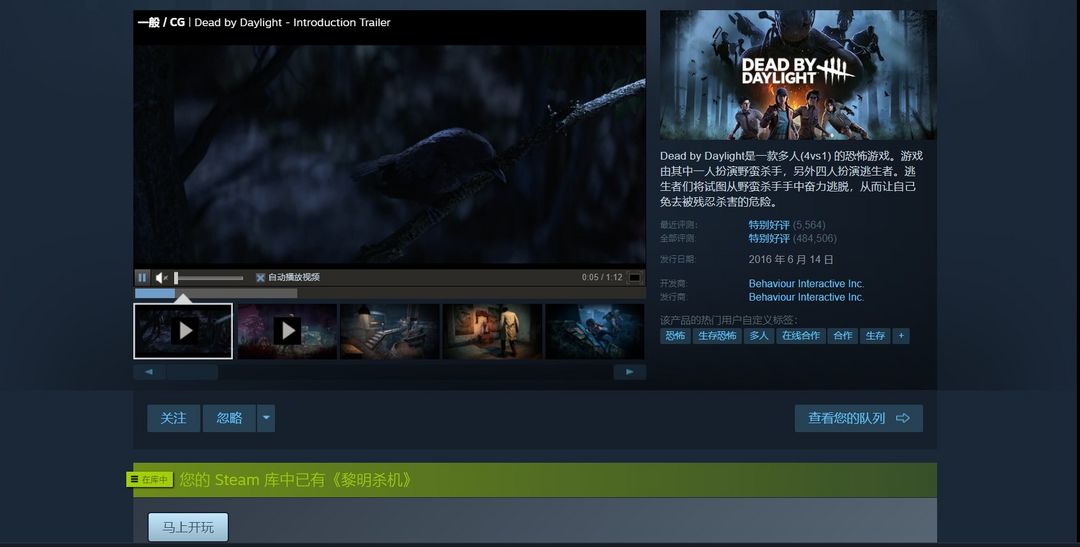Viewport: 1080px width, 547px height.
Task: Open the screenshot with man in coat
Action: tap(492, 331)
